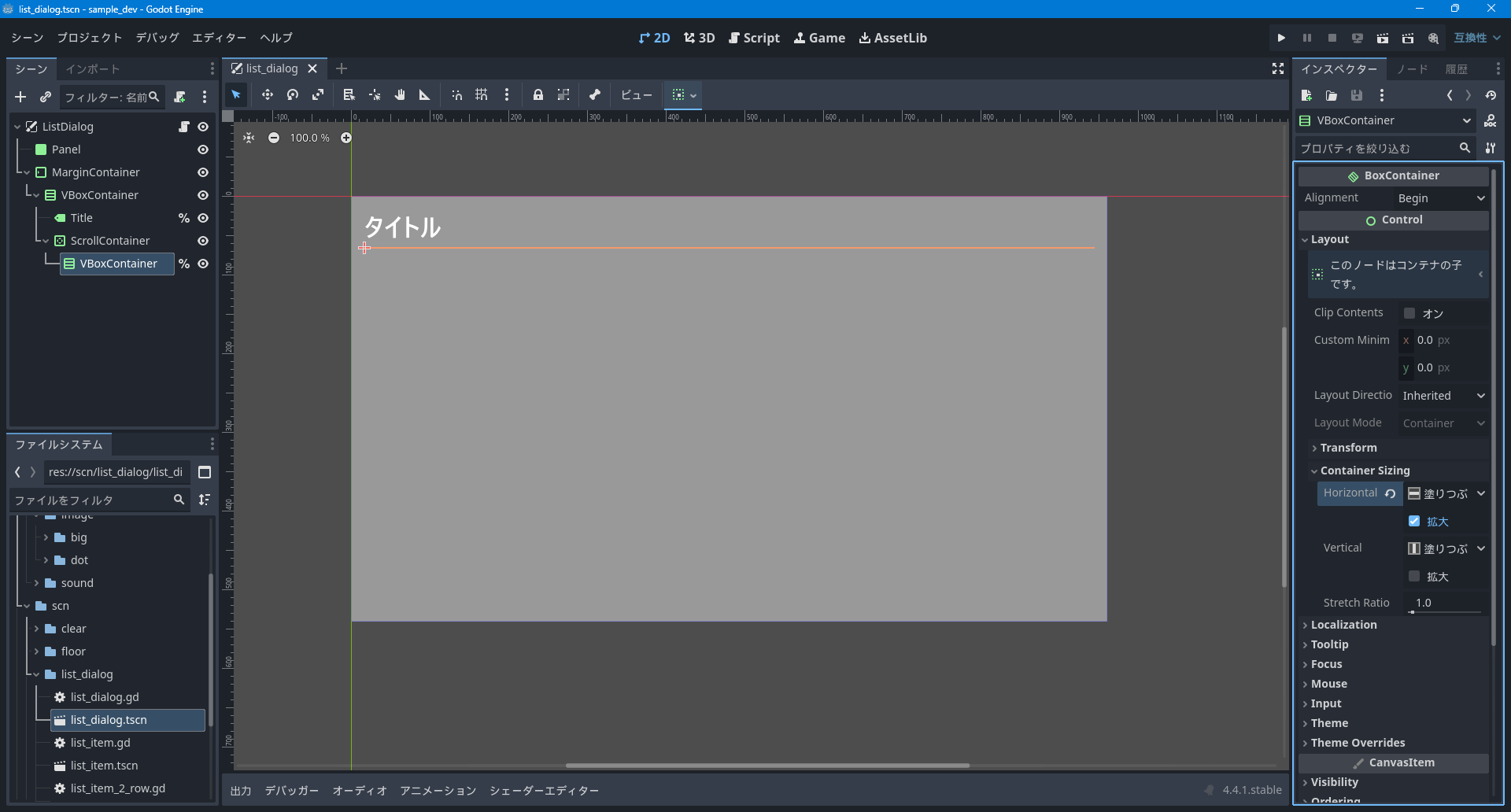
Task: Toggle filesystem split mode icon
Action: 205,472
